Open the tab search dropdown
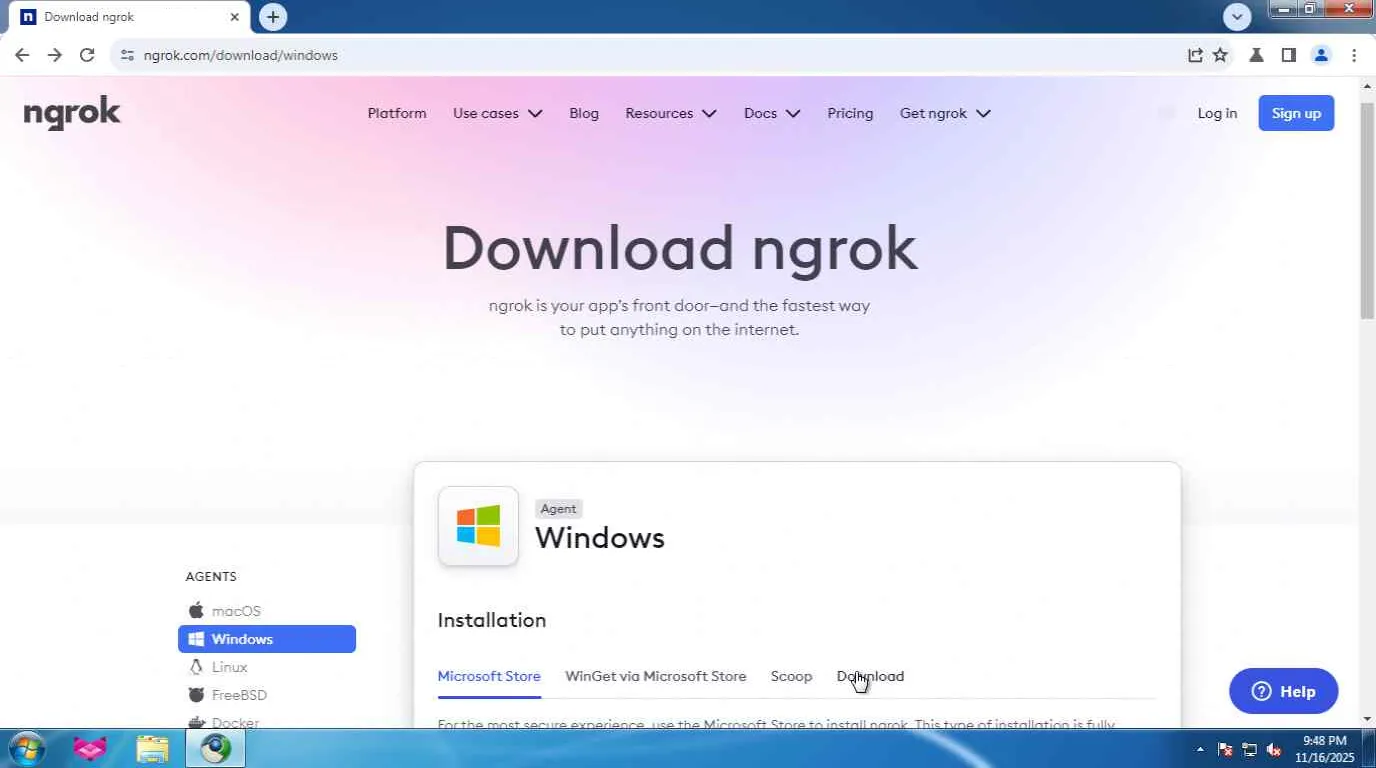This screenshot has height=768, width=1376. pos(1237,17)
